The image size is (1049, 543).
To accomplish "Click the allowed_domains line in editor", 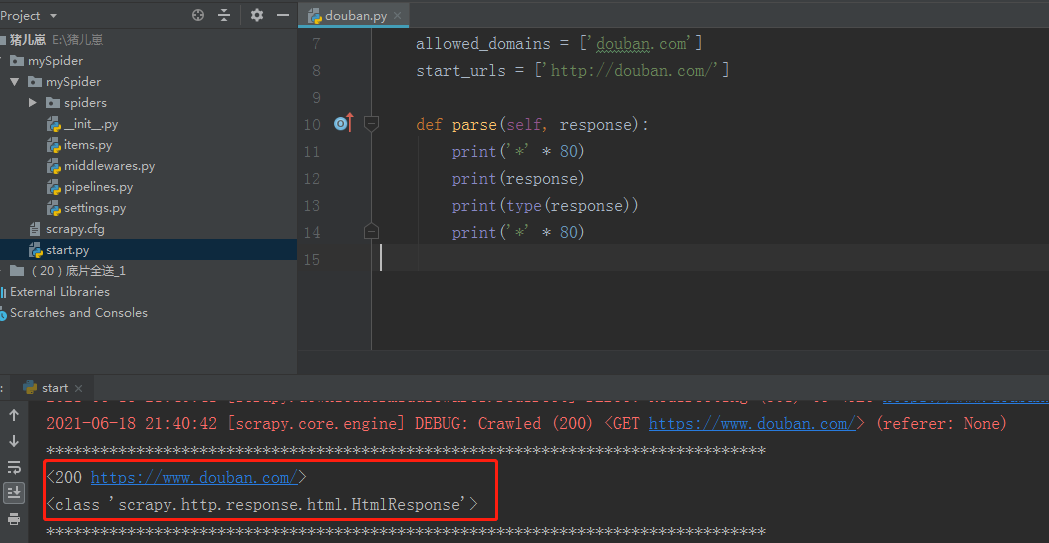I will tap(559, 44).
